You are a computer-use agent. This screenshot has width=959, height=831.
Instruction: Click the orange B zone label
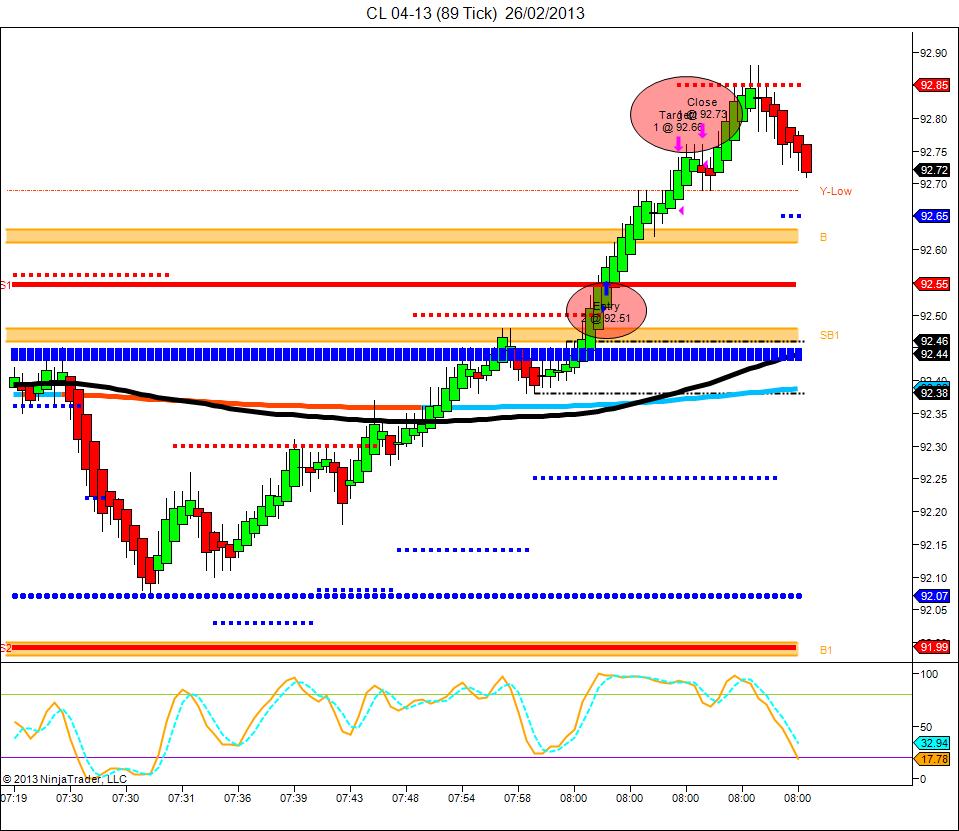(x=823, y=237)
